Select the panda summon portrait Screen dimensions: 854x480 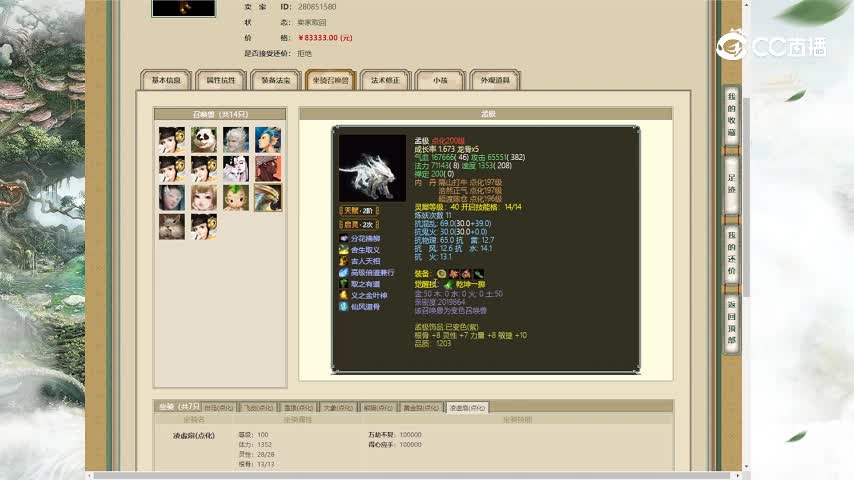pyautogui.click(x=204, y=139)
